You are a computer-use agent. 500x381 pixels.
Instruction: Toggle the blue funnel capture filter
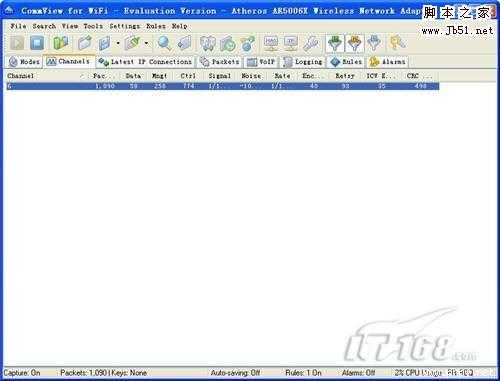pos(374,43)
